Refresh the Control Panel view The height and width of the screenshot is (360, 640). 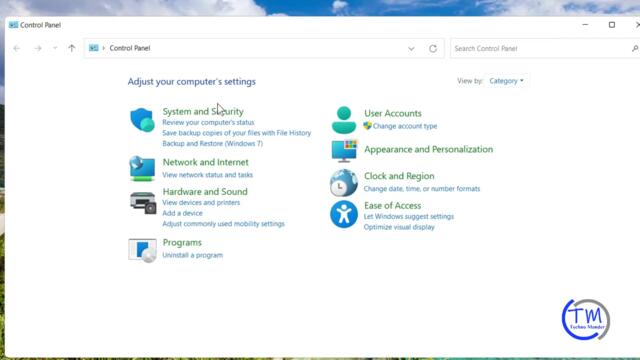pos(433,49)
